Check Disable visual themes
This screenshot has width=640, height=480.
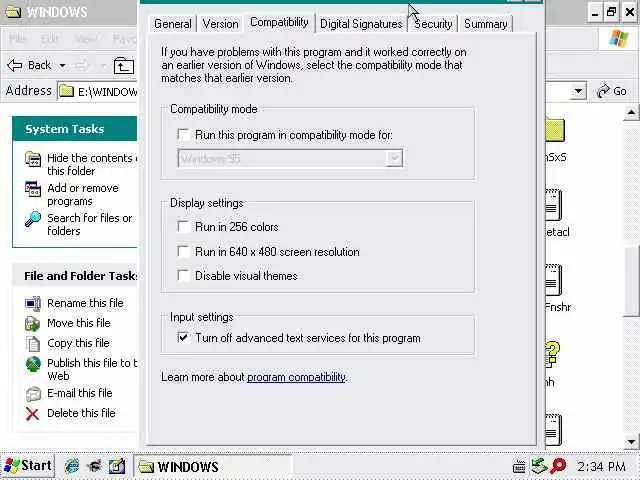tap(183, 276)
